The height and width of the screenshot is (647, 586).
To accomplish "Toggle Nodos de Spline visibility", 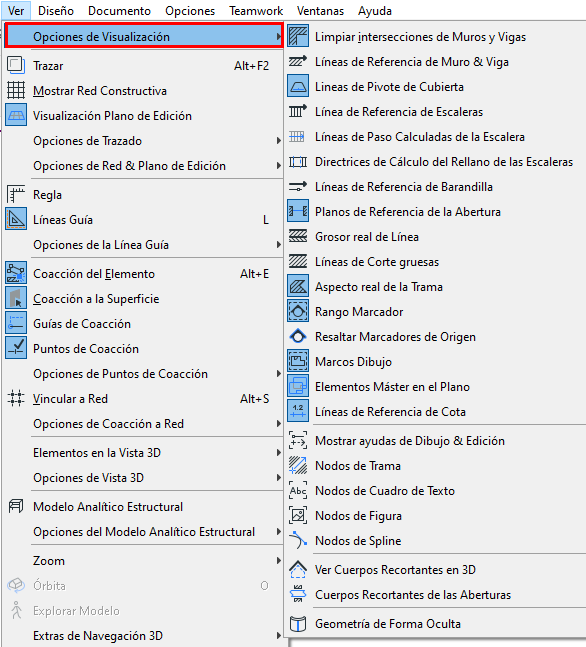I will point(435,541).
